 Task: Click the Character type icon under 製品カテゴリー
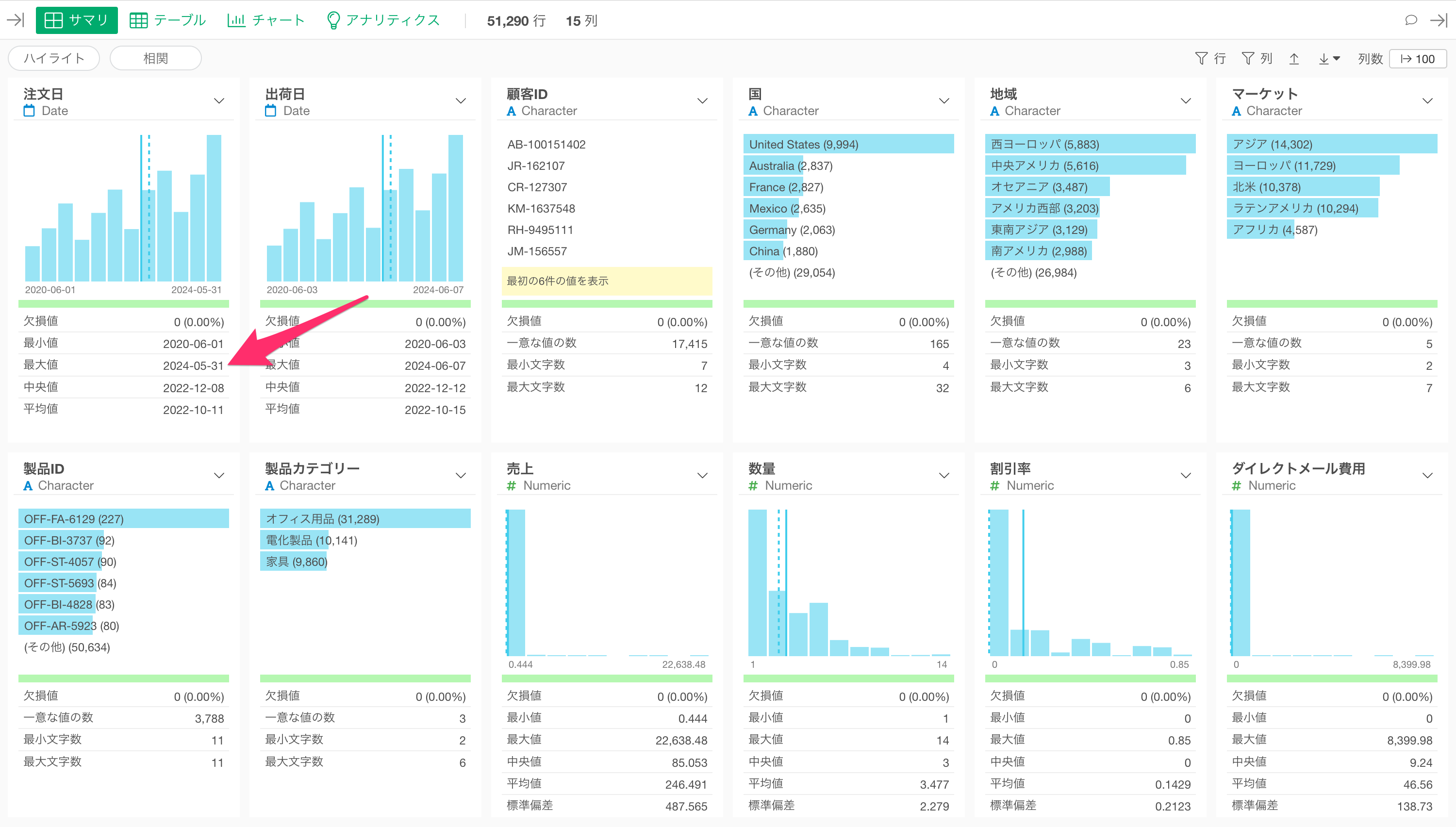pyautogui.click(x=270, y=486)
